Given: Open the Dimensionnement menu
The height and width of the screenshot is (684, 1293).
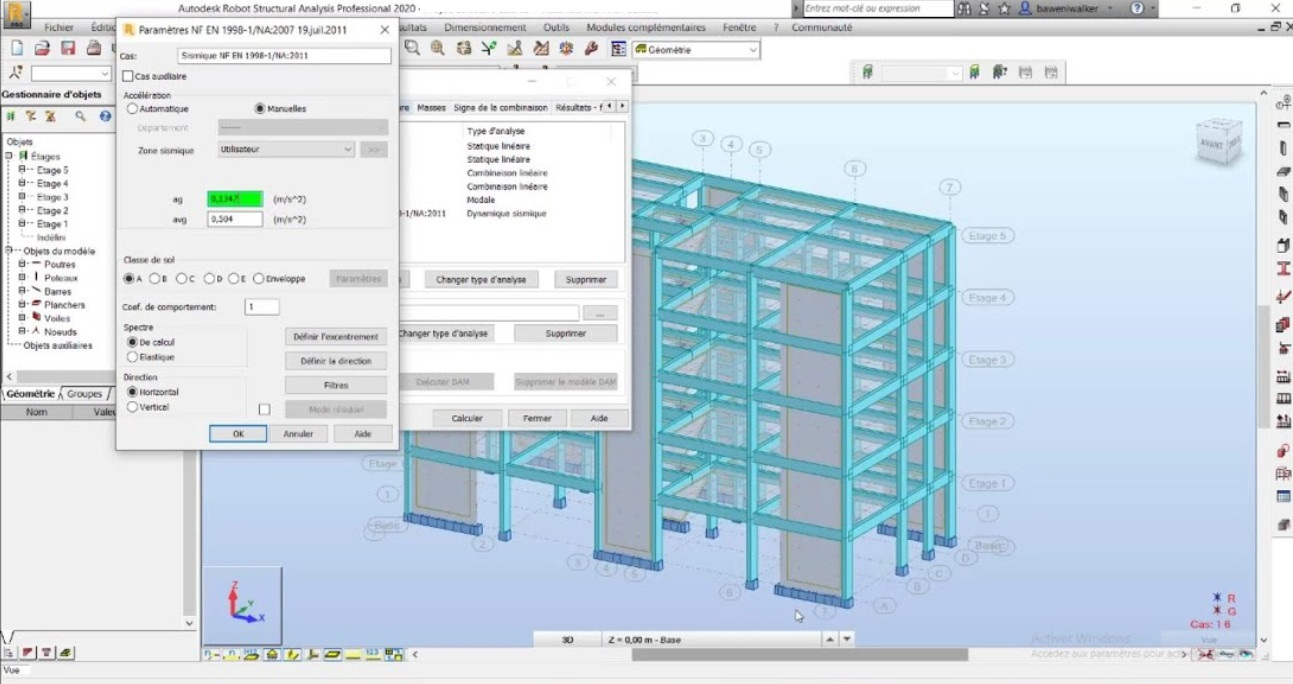Looking at the screenshot, I should coord(485,28).
